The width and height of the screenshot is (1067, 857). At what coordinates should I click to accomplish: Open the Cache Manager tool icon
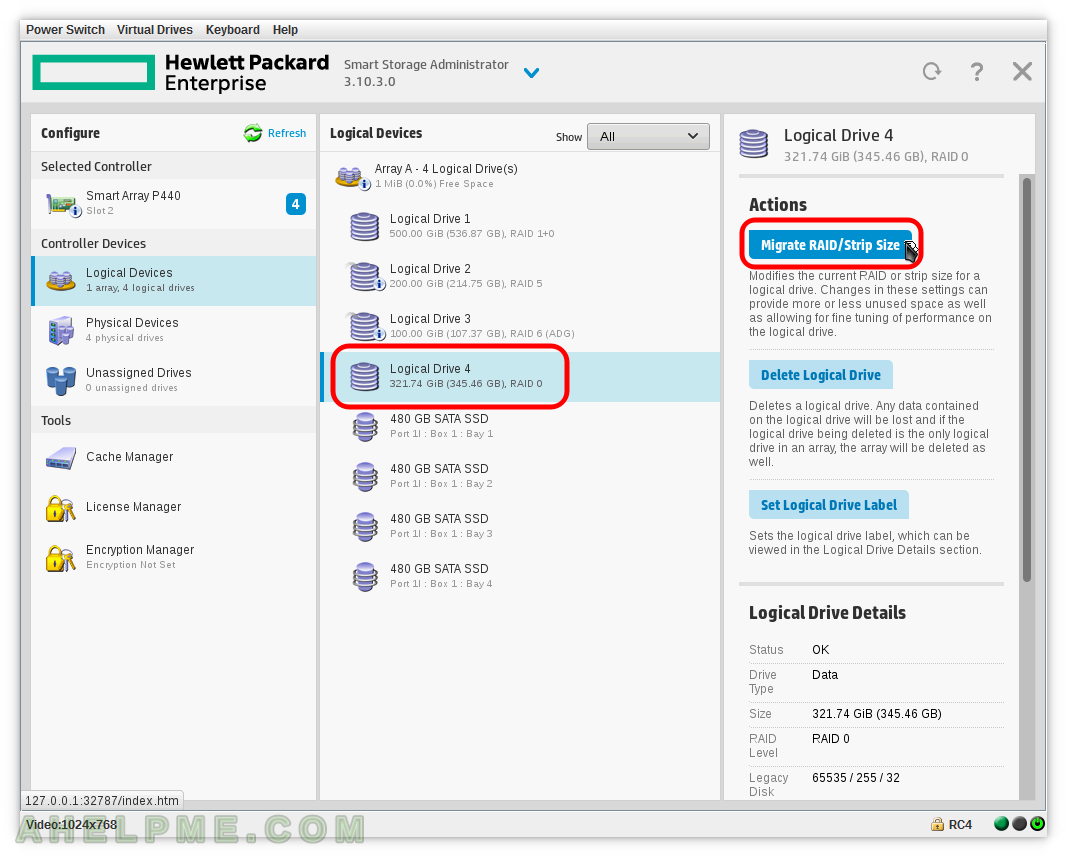coord(61,457)
